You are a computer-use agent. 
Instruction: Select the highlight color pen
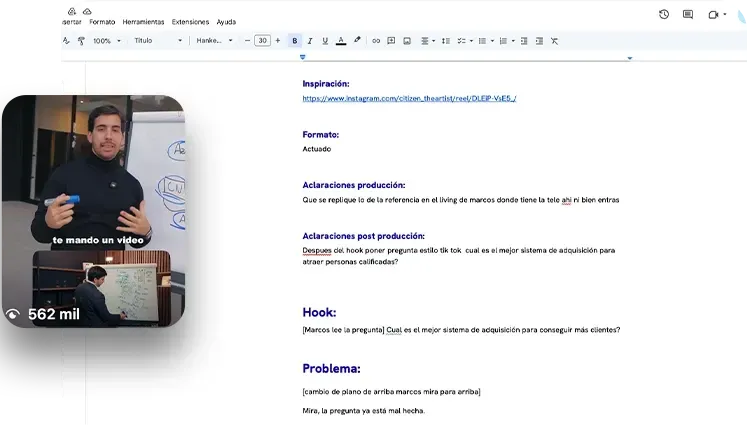pos(357,41)
